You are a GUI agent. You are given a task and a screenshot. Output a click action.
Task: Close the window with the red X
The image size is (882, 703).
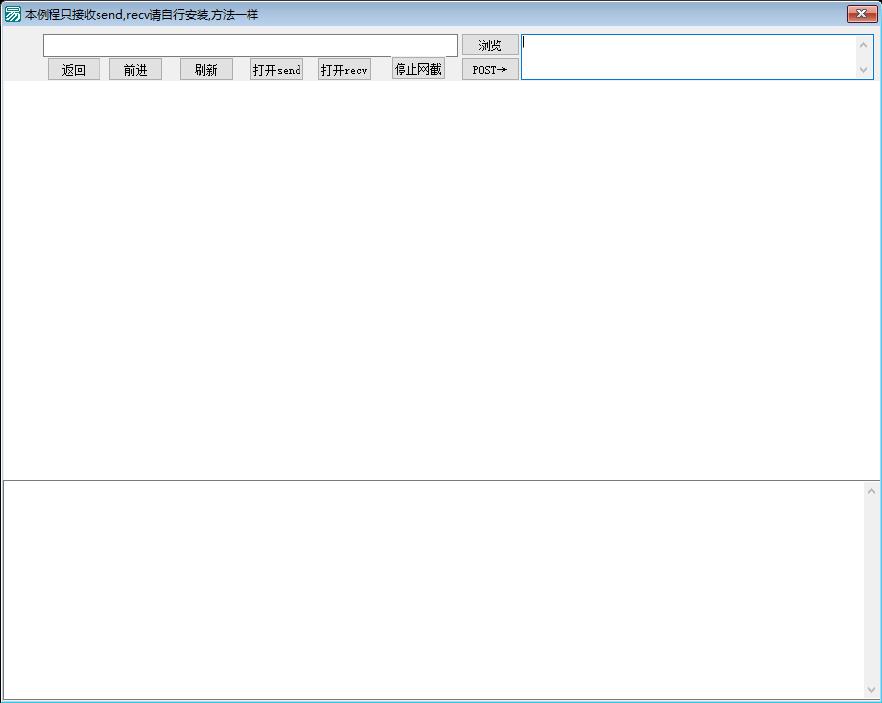click(x=861, y=14)
